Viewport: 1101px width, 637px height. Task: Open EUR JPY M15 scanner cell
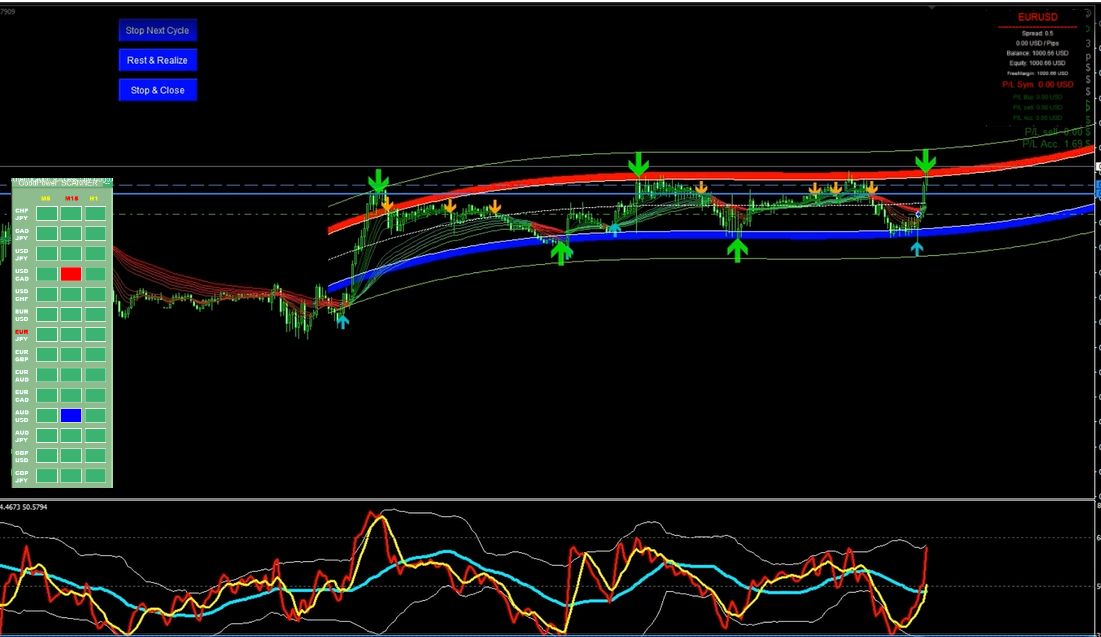coord(71,334)
